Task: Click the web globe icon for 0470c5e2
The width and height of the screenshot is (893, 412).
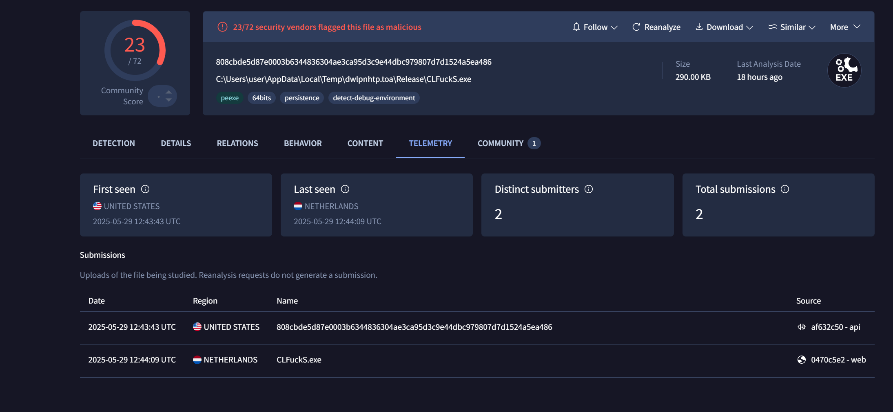Action: [801, 359]
